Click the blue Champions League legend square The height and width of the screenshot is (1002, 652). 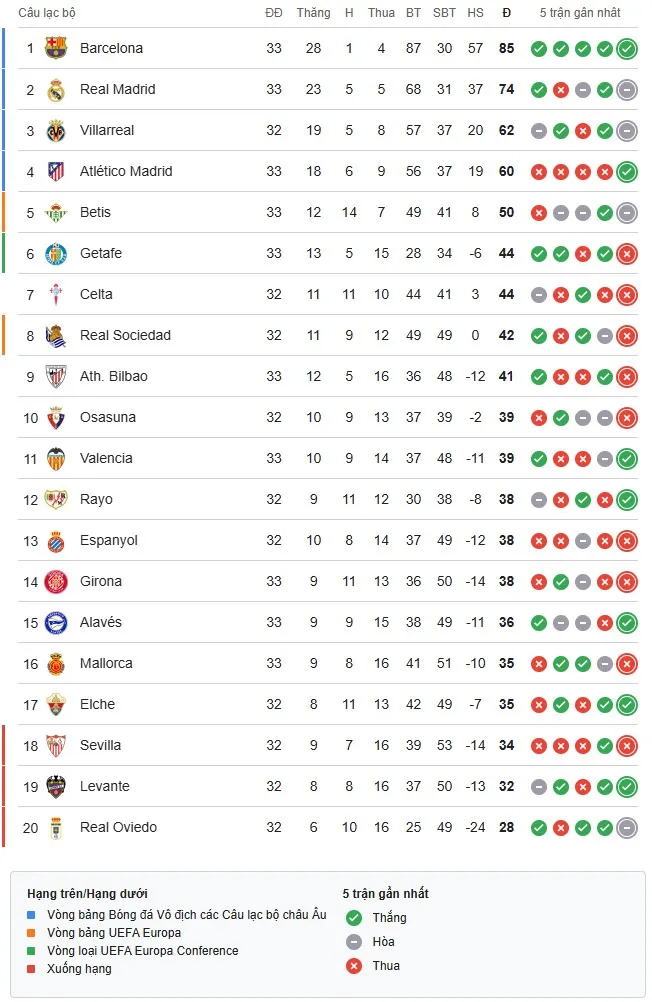(x=29, y=917)
